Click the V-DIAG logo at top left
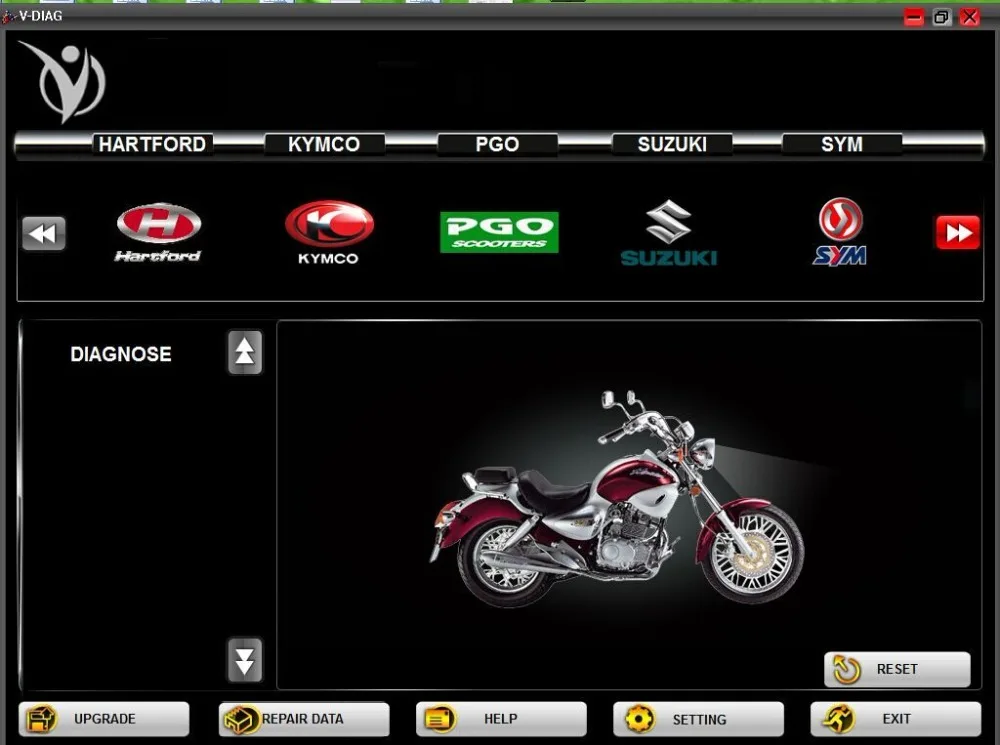This screenshot has height=745, width=1000. coord(62,82)
